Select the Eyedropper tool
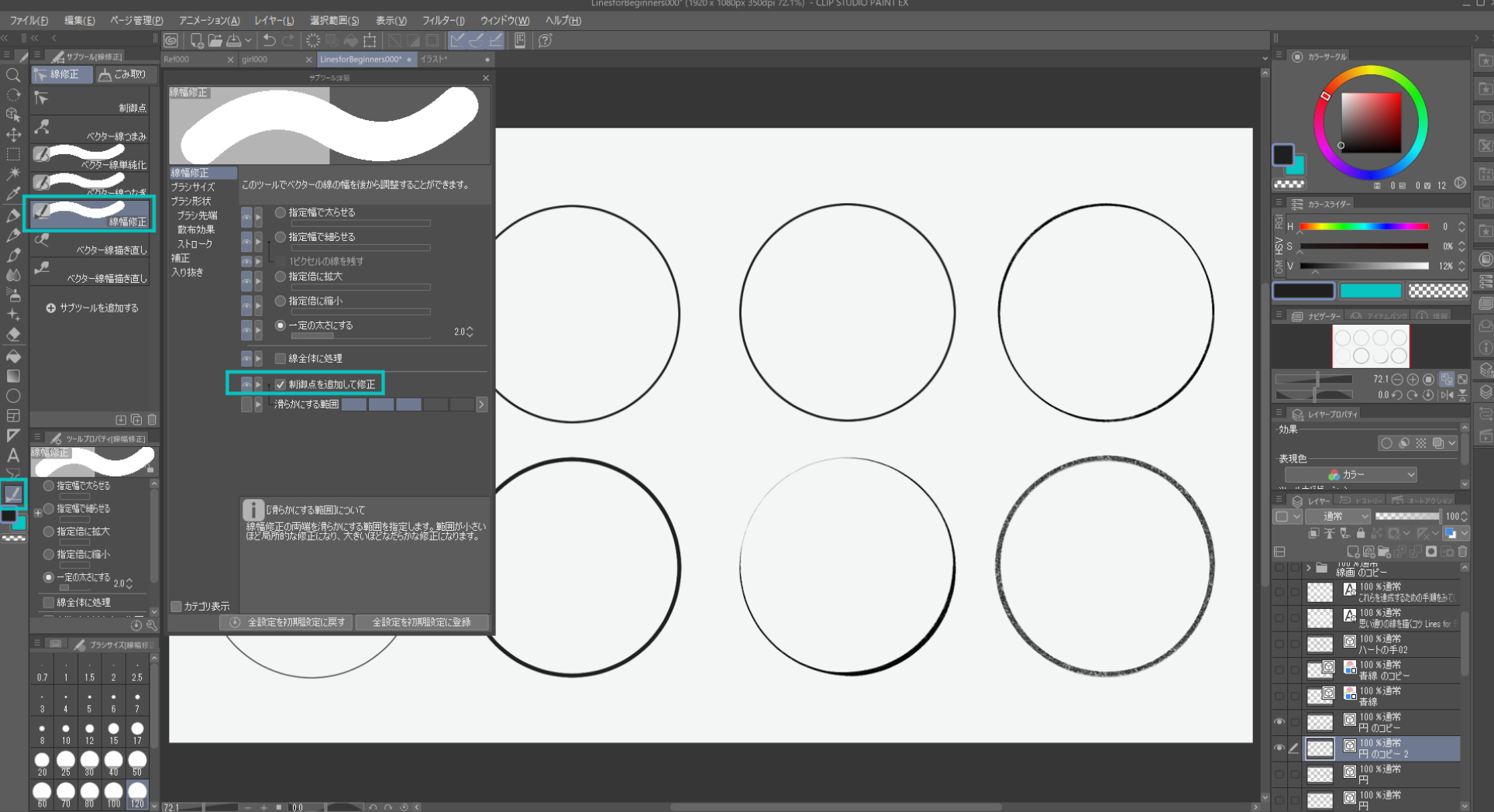The height and width of the screenshot is (812, 1494). tap(13, 194)
